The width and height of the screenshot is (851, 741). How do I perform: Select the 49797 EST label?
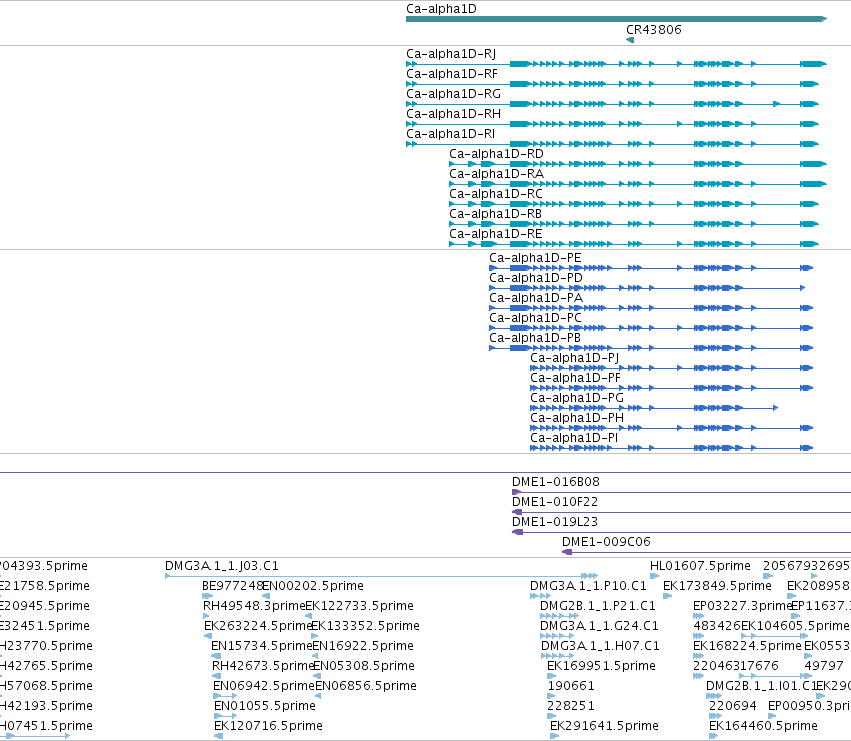coord(824,666)
